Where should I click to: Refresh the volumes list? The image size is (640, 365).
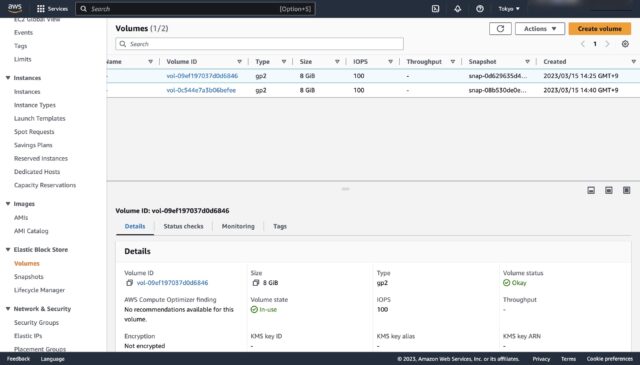[500, 29]
